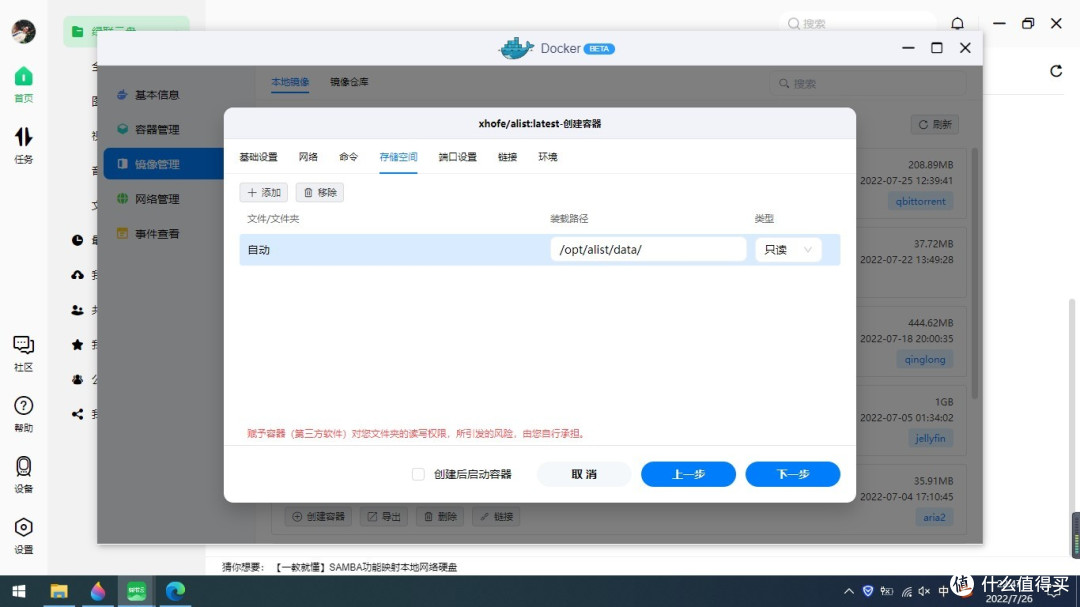The image size is (1080, 607).
Task: Click the 下一步 button
Action: click(x=792, y=474)
